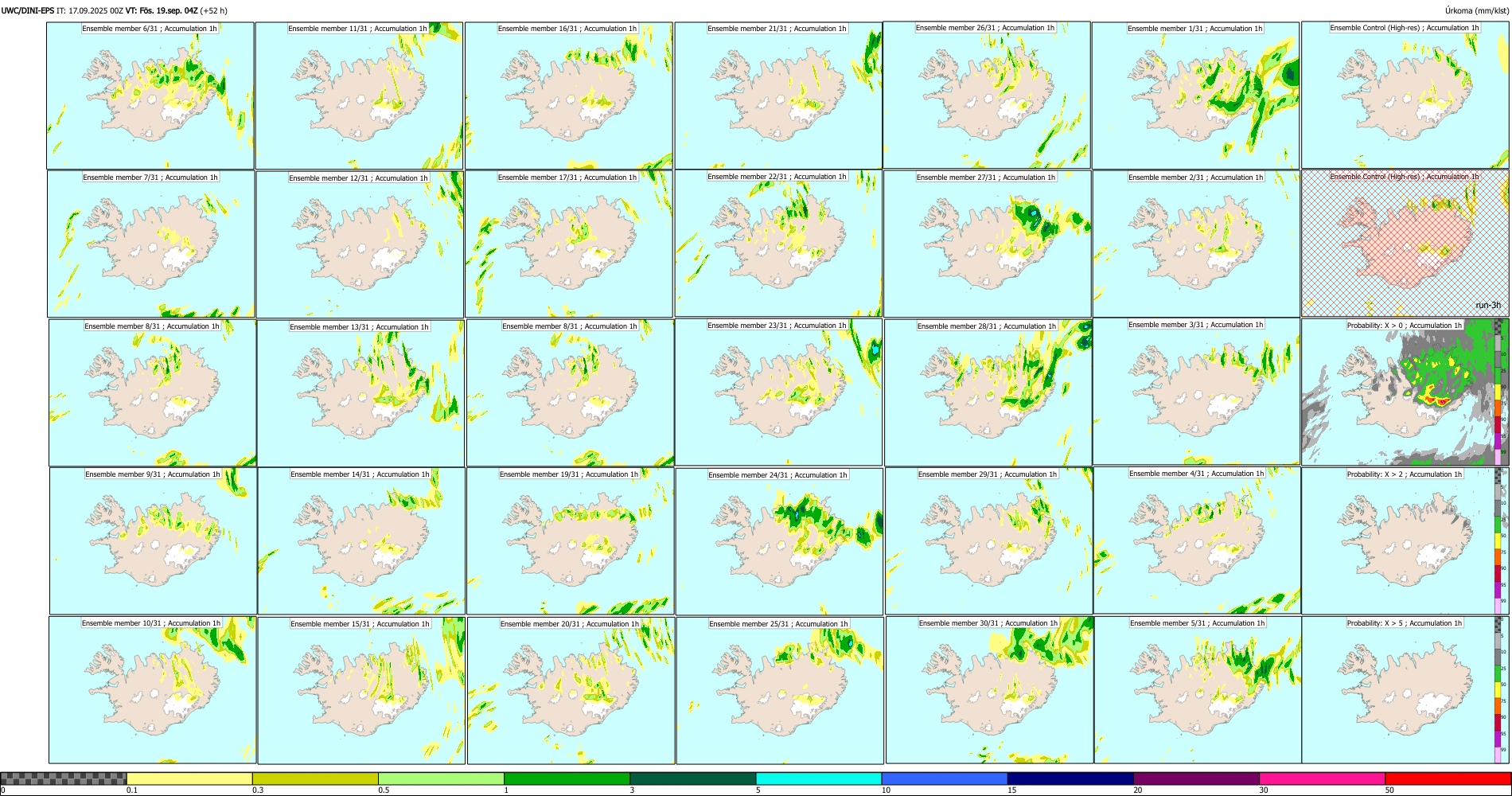Click the 'run-3h' label in hatched panel

pyautogui.click(x=1487, y=306)
